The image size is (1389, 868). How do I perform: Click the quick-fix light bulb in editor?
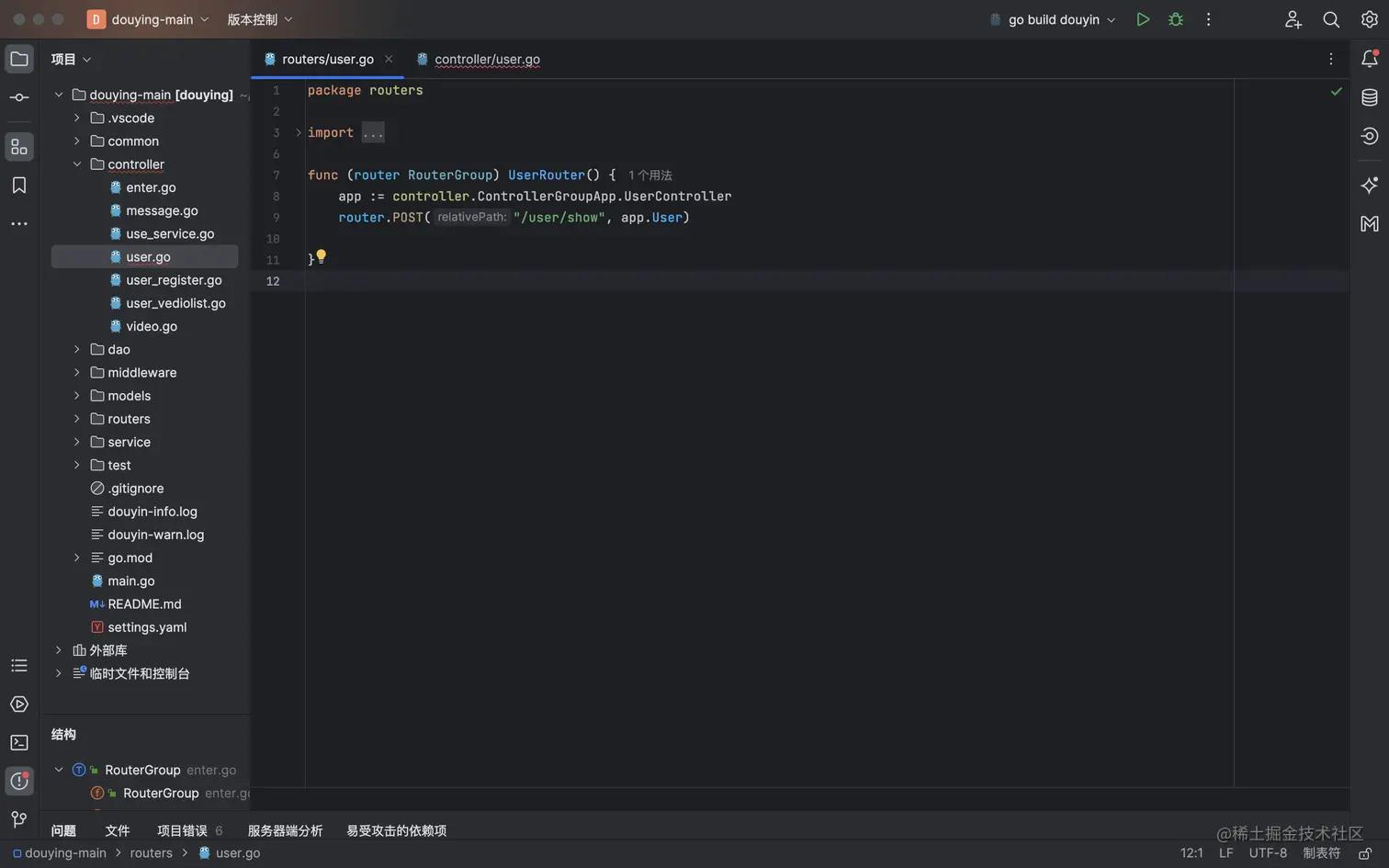point(322,256)
